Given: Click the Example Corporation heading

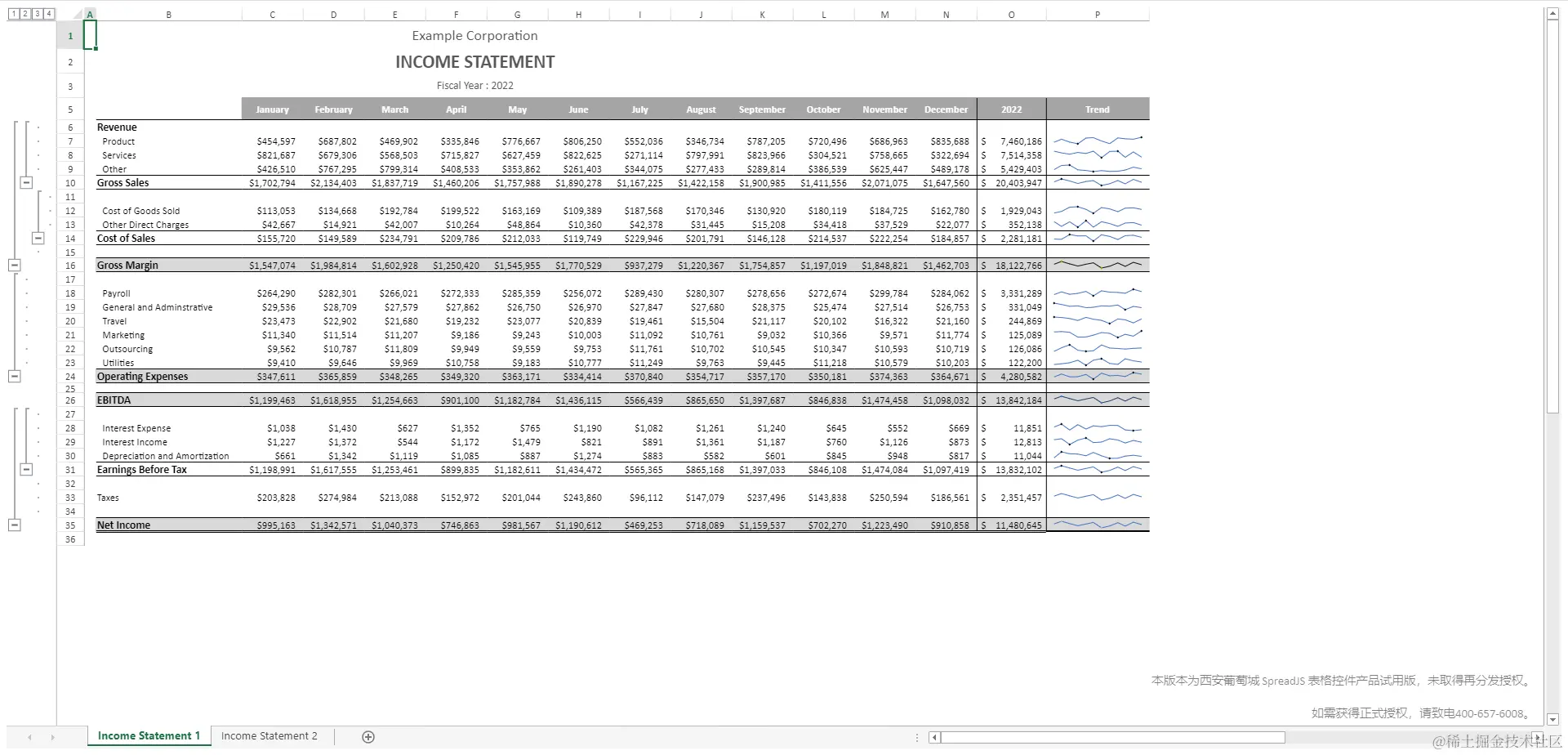Looking at the screenshot, I should pyautogui.click(x=474, y=35).
